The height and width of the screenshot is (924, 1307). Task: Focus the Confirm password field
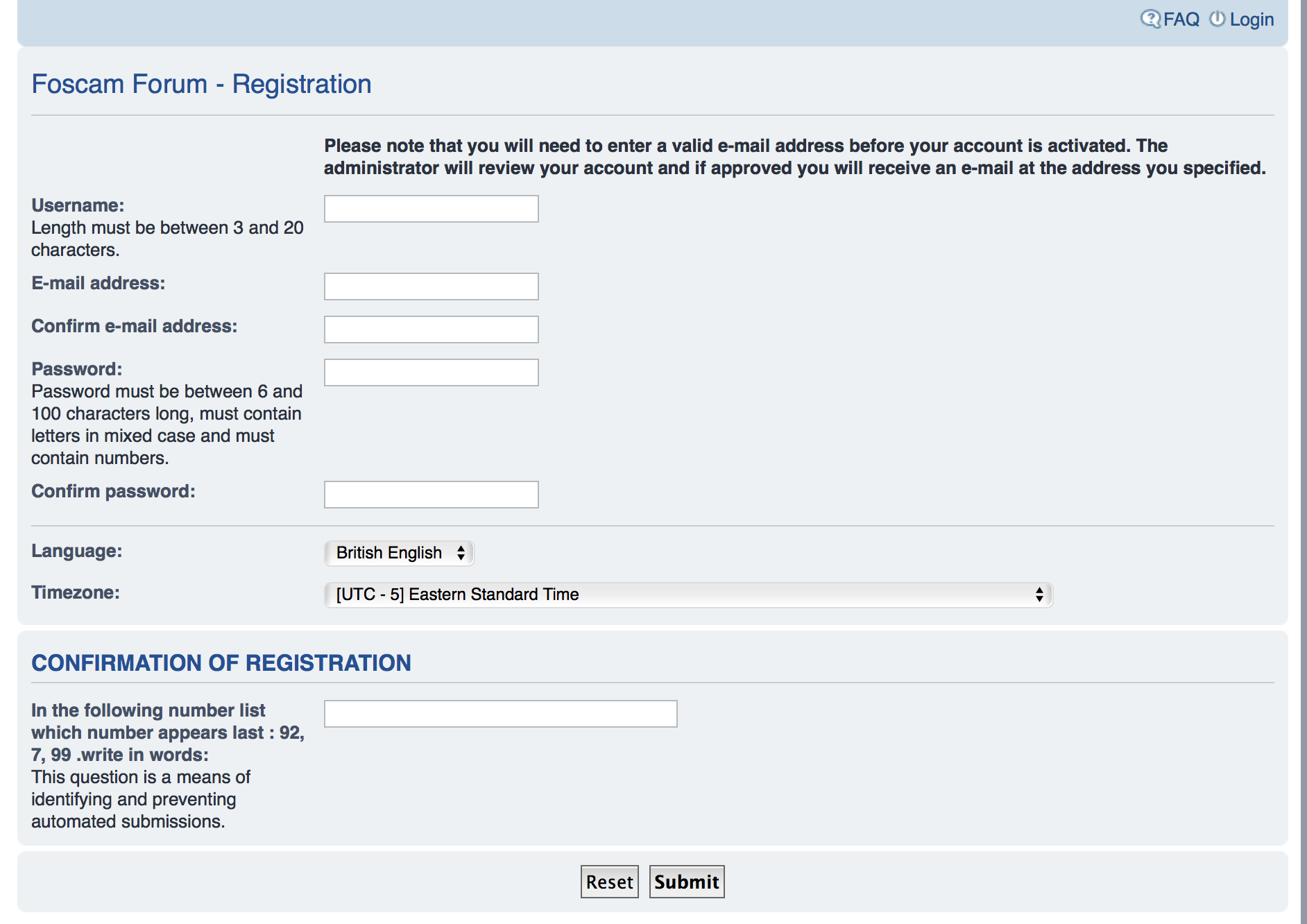click(432, 495)
